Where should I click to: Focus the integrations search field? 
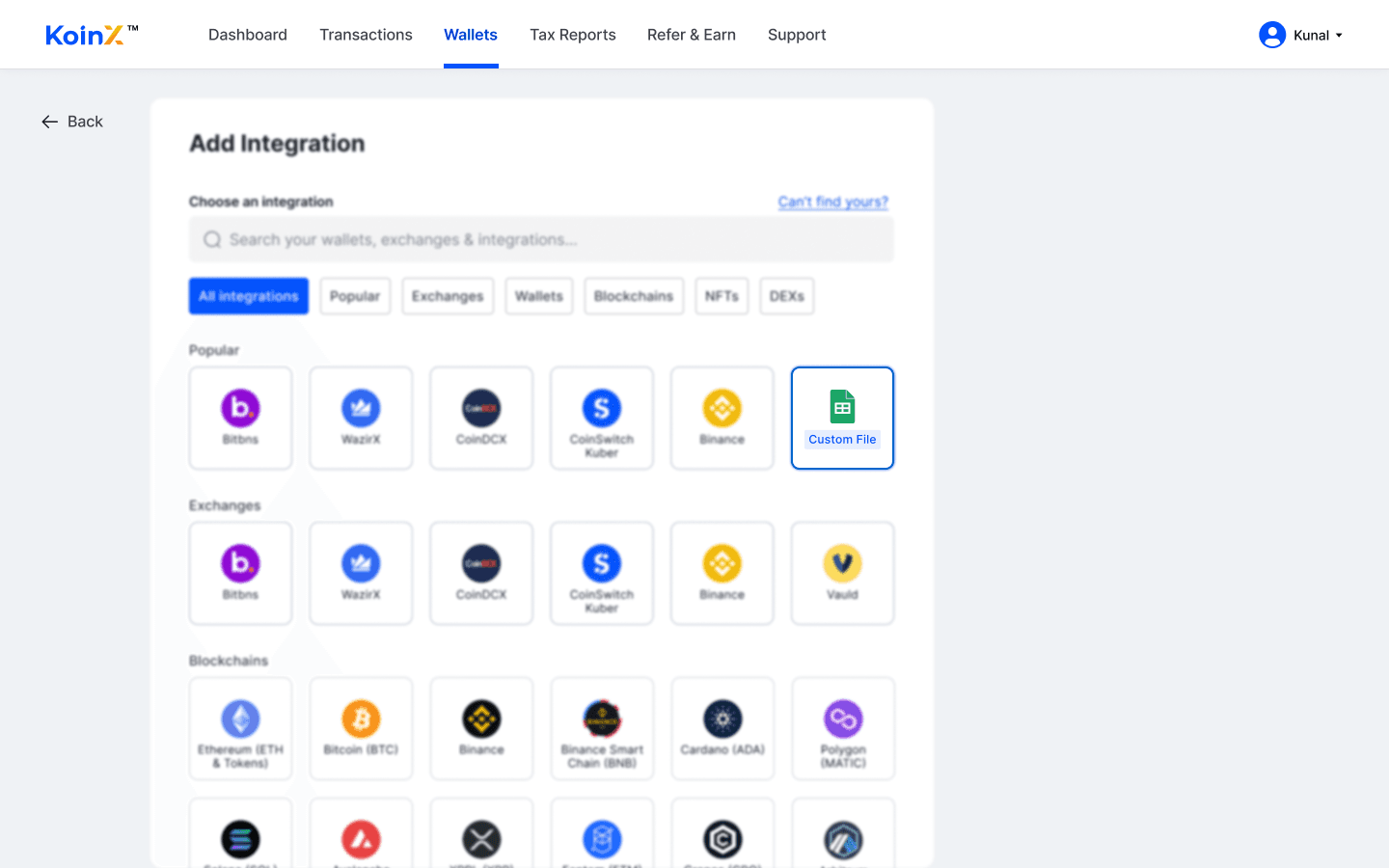coord(541,239)
